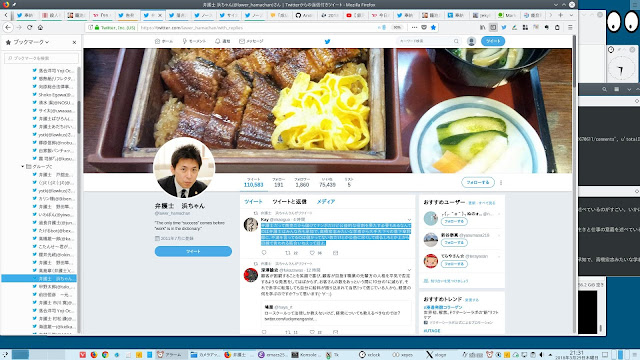
Task: Click Kay's avatar in the timeline
Action: click(251, 224)
